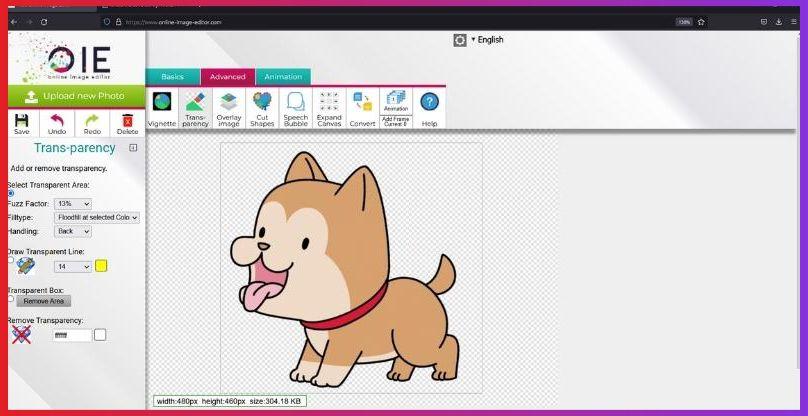The image size is (808, 416).
Task: Open the Fuzz Factor dropdown
Action: pyautogui.click(x=72, y=203)
